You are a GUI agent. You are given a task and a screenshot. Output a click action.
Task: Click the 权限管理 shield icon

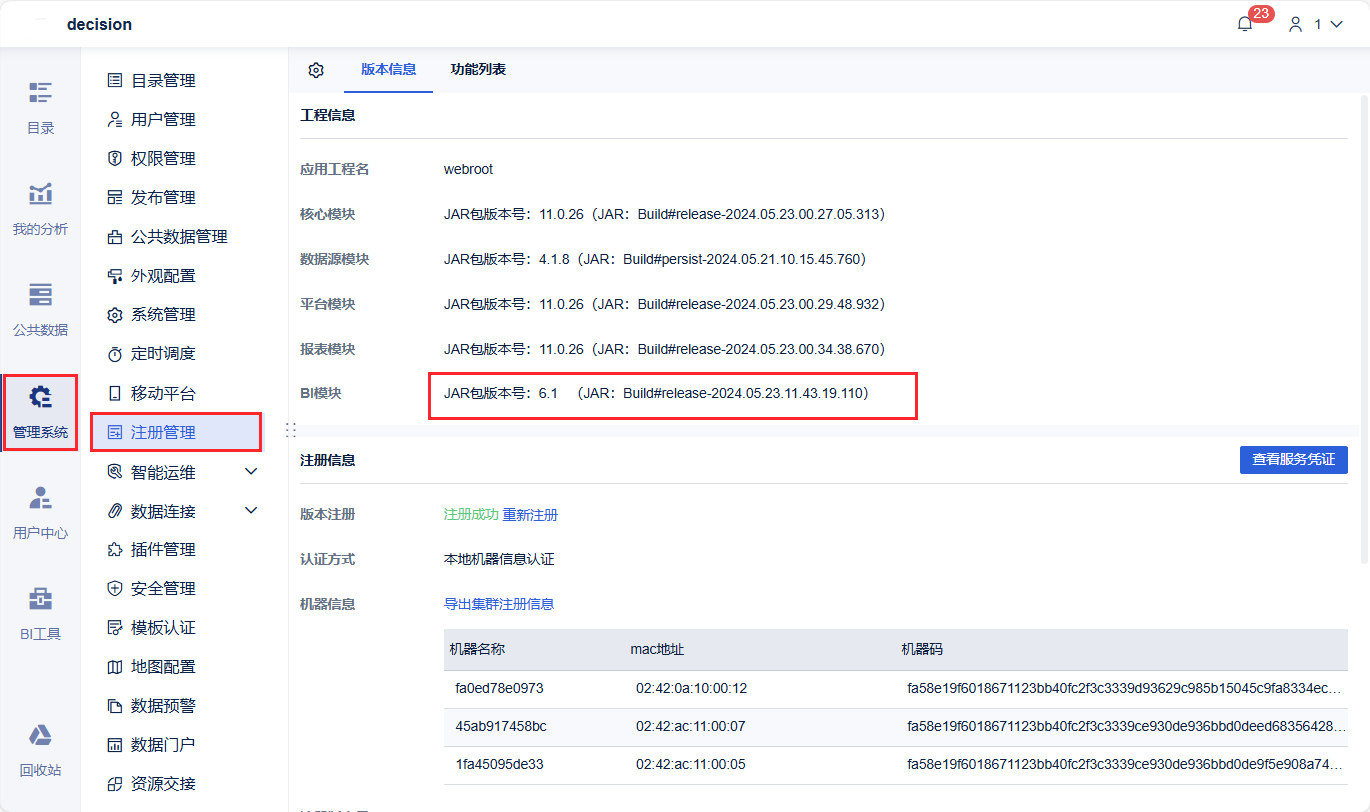click(115, 158)
